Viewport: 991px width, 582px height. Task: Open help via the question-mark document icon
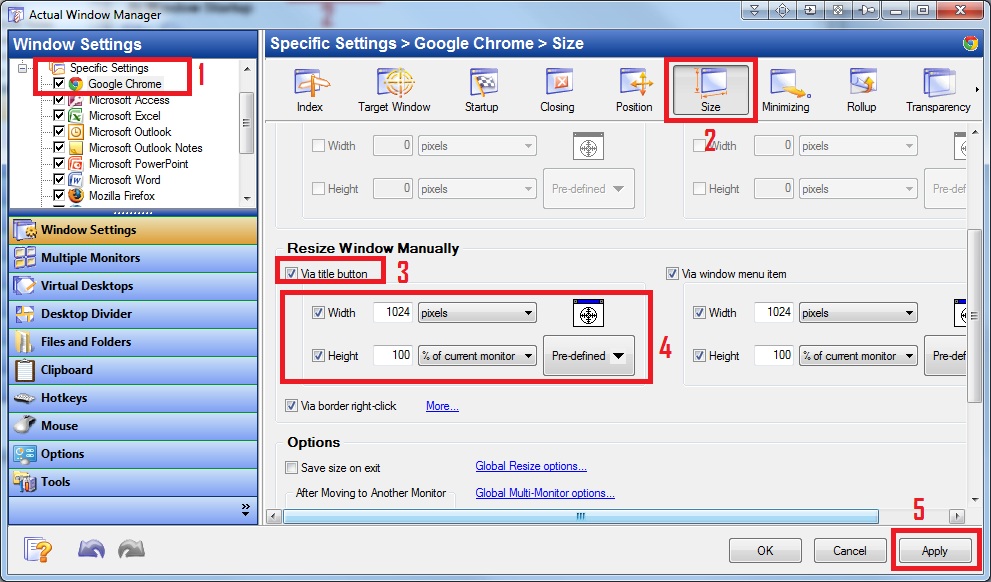(38, 550)
